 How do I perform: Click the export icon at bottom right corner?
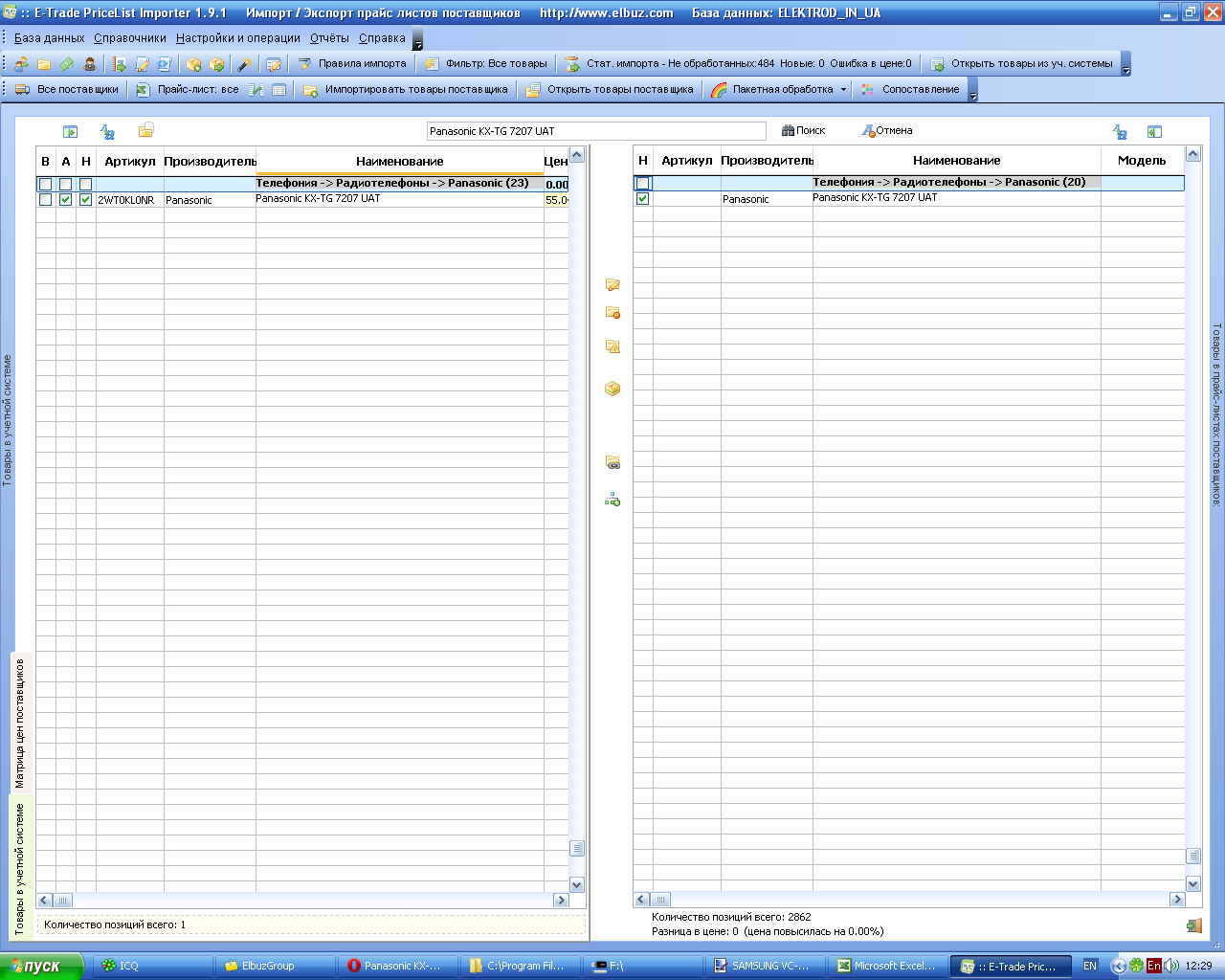point(1193,925)
